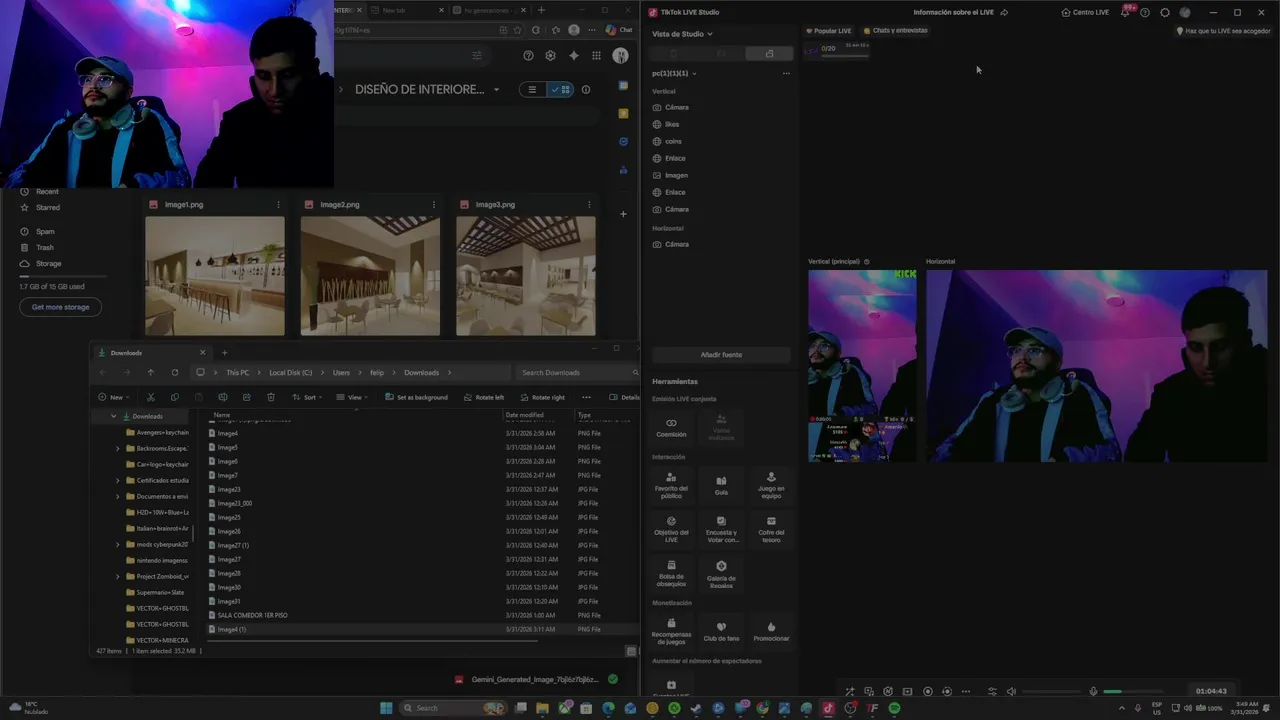Open the Promocionar tool

click(771, 630)
